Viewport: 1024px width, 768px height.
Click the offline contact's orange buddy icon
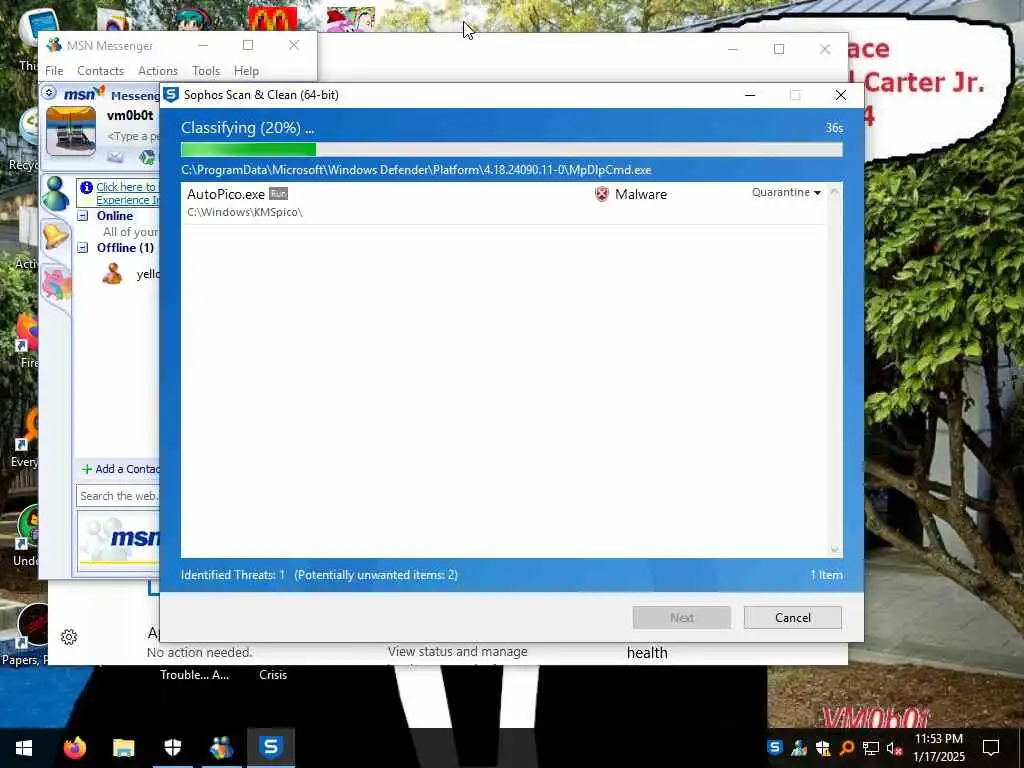(x=112, y=273)
